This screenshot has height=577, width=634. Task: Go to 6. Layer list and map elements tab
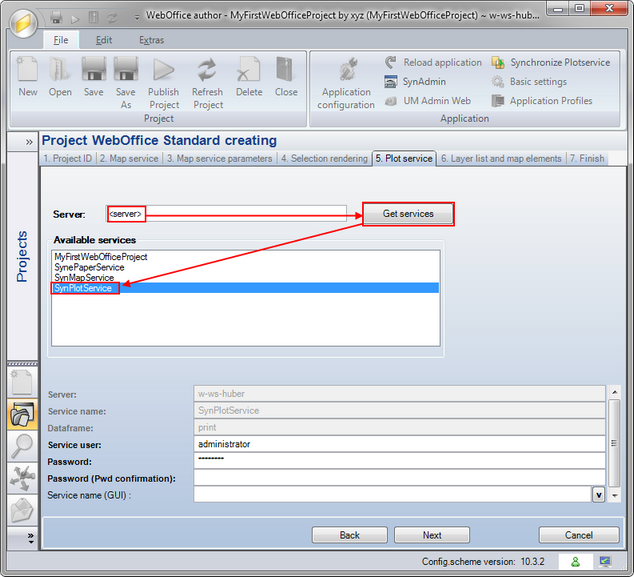(x=501, y=159)
